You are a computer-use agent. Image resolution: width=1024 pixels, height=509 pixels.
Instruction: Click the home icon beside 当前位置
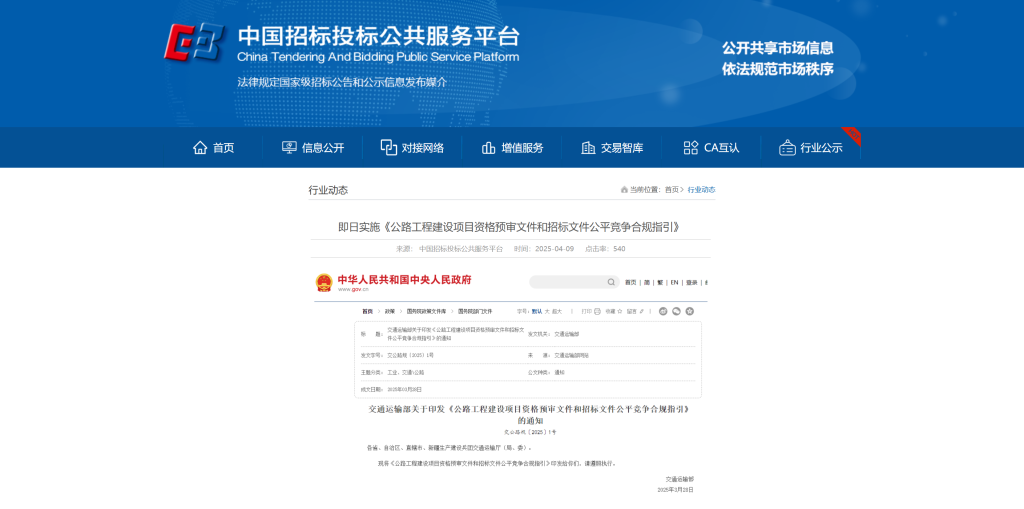click(624, 190)
